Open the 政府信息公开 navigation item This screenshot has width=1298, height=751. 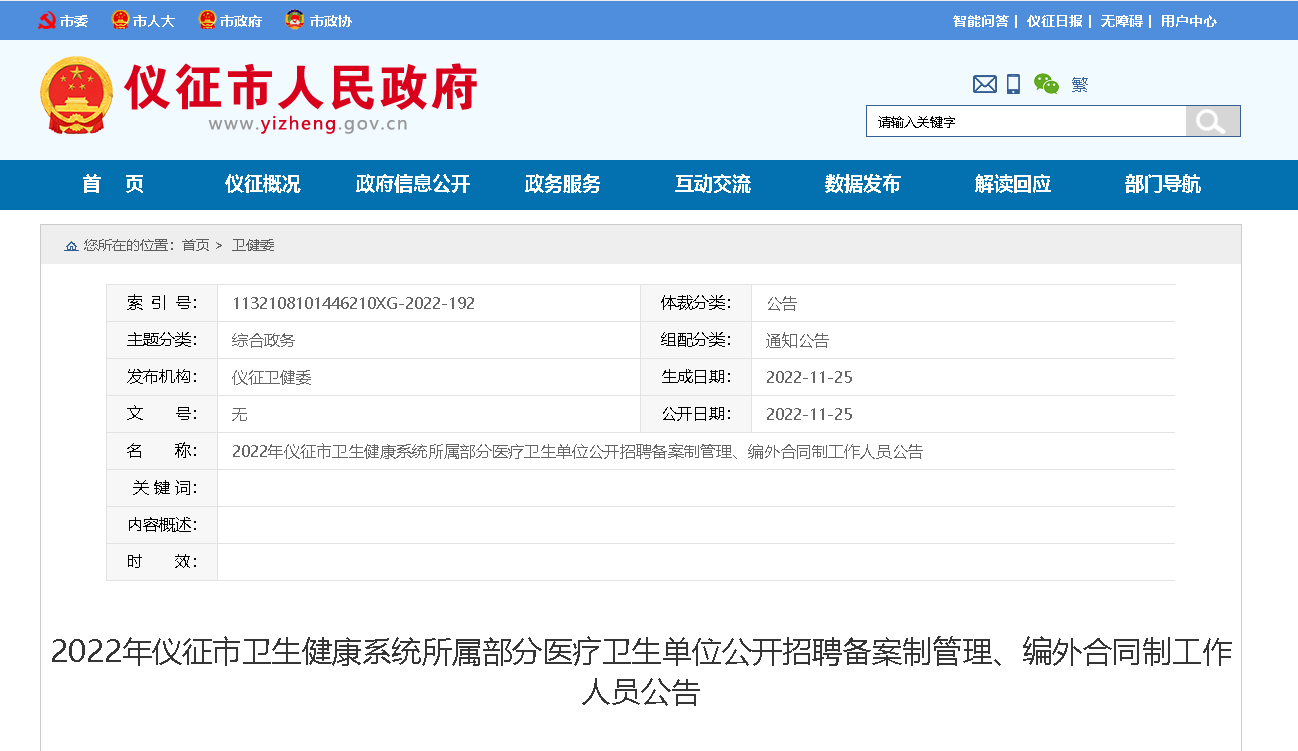pos(413,184)
